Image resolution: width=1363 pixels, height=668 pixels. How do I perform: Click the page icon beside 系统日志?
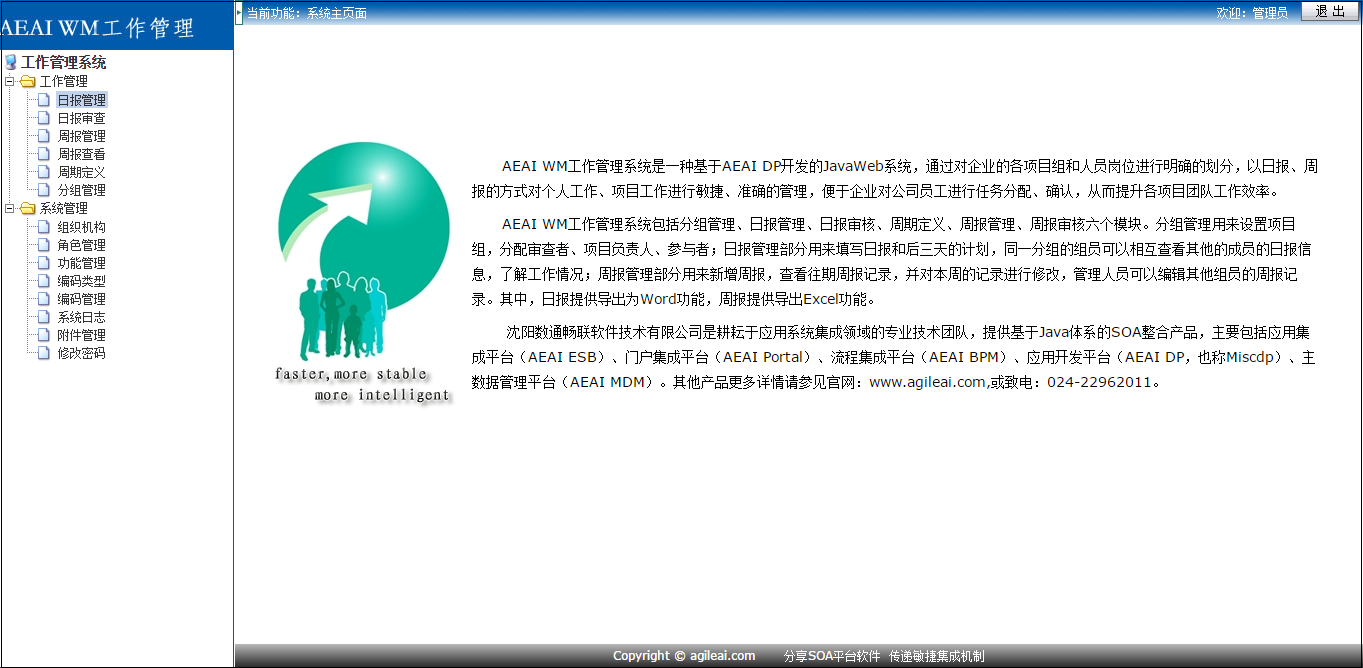[x=44, y=317]
